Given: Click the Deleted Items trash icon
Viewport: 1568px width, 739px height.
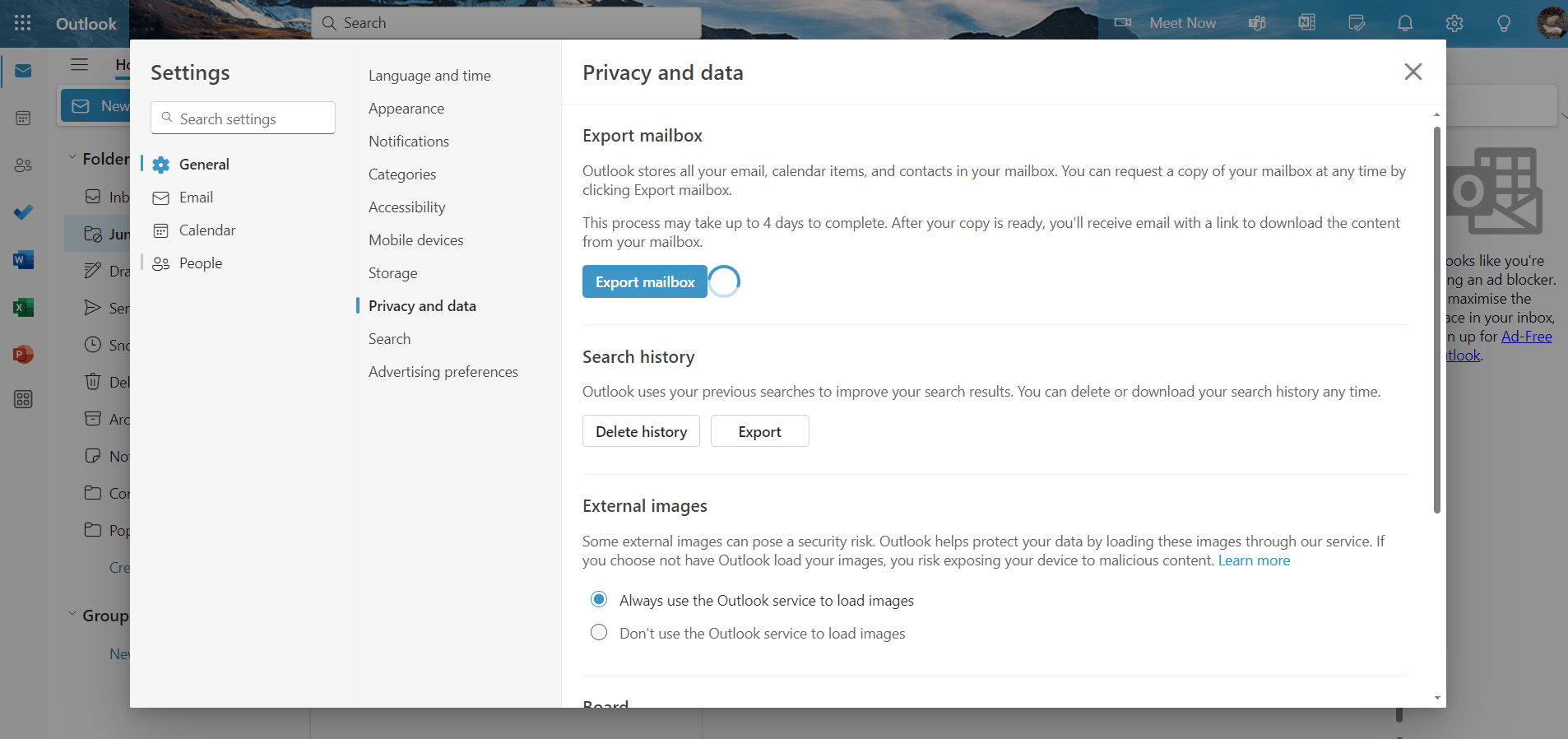Looking at the screenshot, I should click(x=93, y=382).
